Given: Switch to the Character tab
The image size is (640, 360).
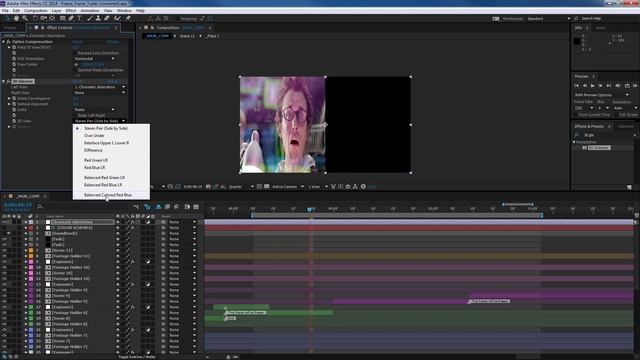Looking at the screenshot, I should coord(625,127).
